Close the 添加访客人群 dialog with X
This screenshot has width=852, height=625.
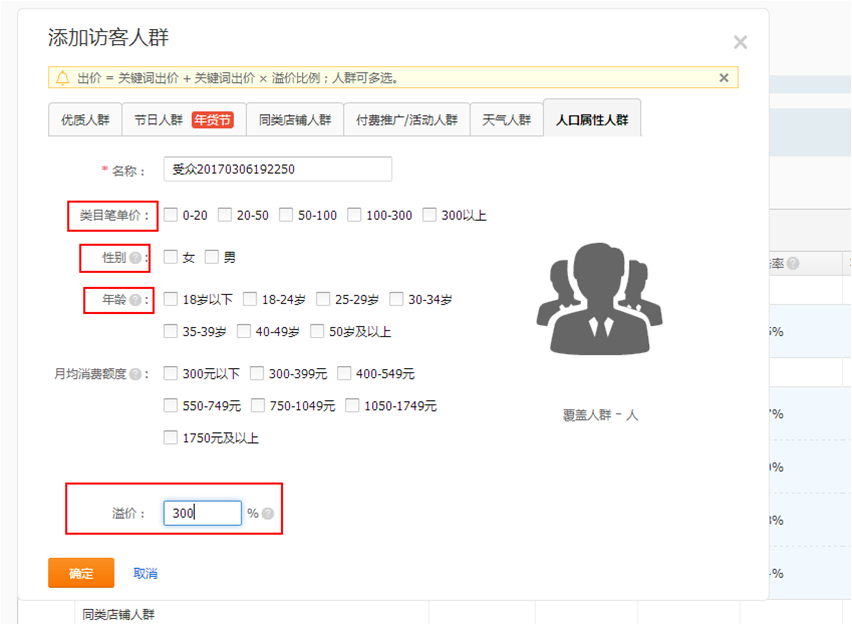pos(740,42)
